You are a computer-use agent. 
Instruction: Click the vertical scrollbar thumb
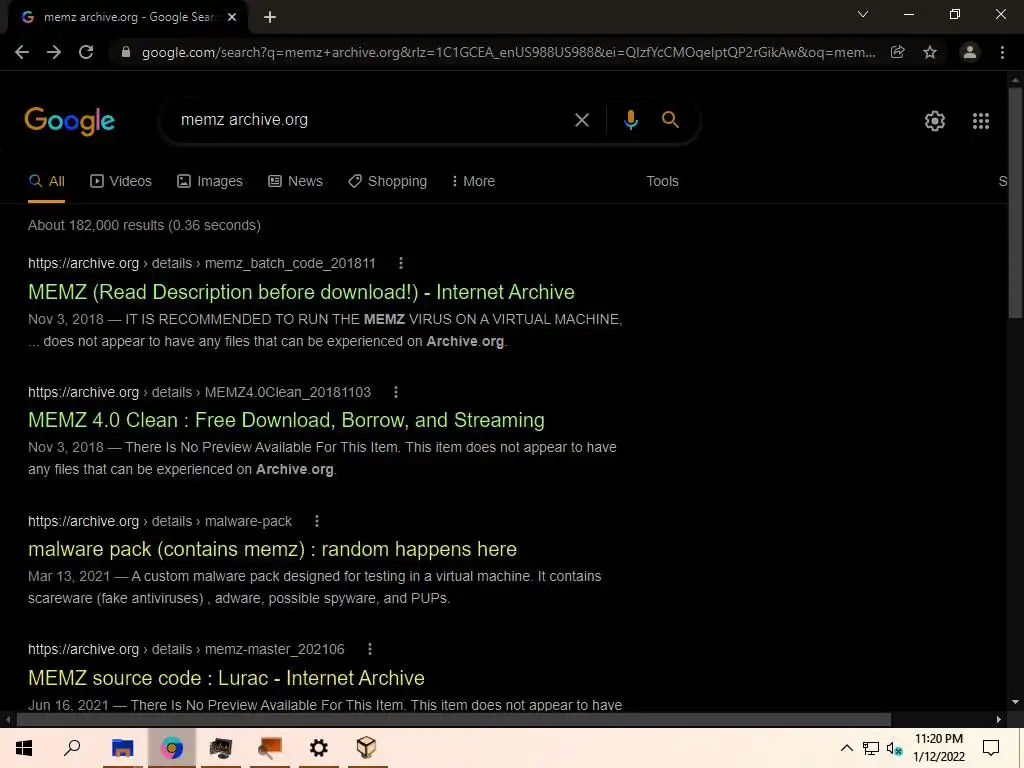click(x=1015, y=202)
